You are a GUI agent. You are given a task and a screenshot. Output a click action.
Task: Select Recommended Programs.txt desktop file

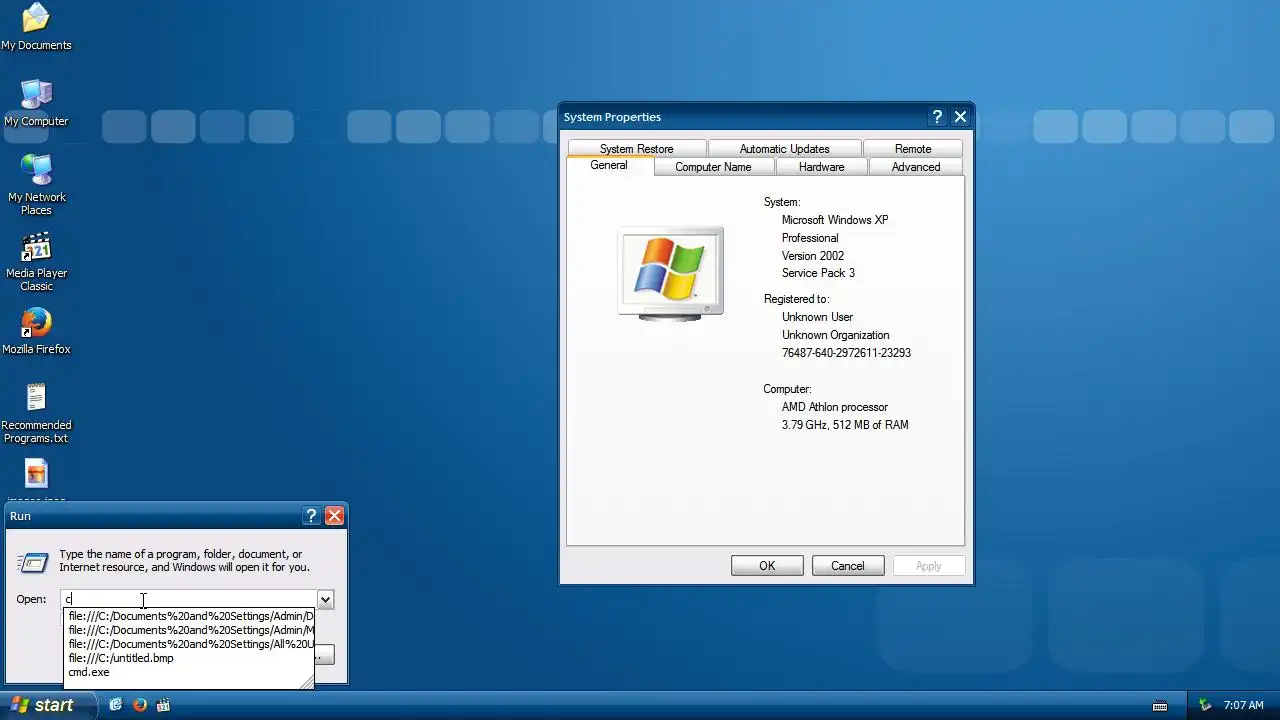coord(36,413)
